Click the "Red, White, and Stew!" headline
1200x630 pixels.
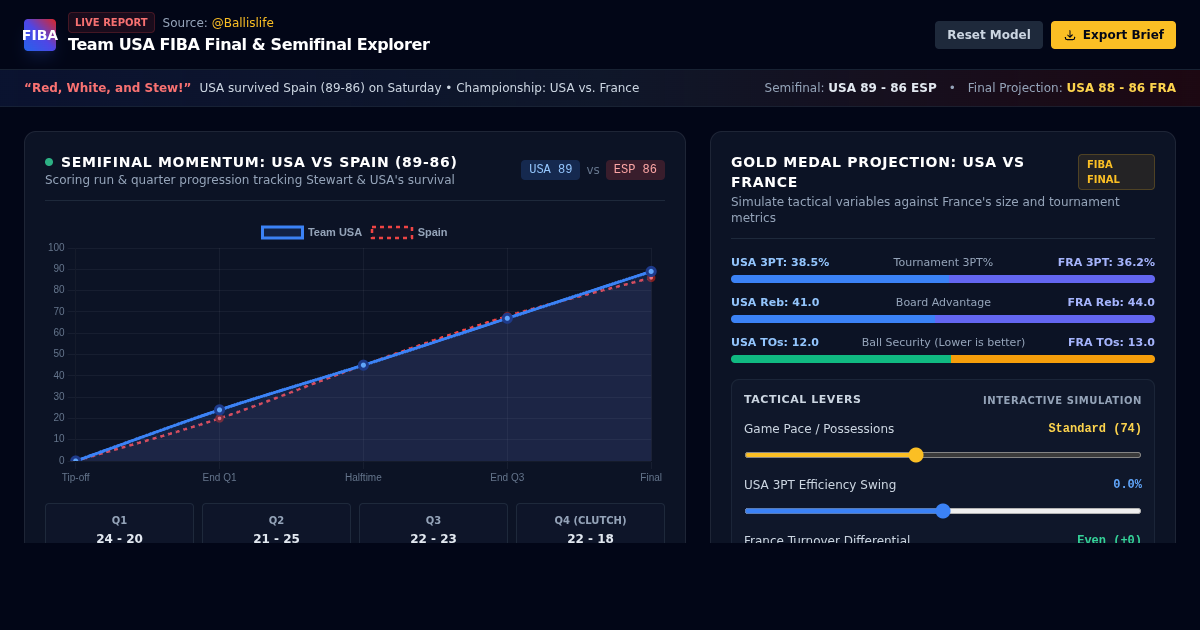[x=107, y=88]
